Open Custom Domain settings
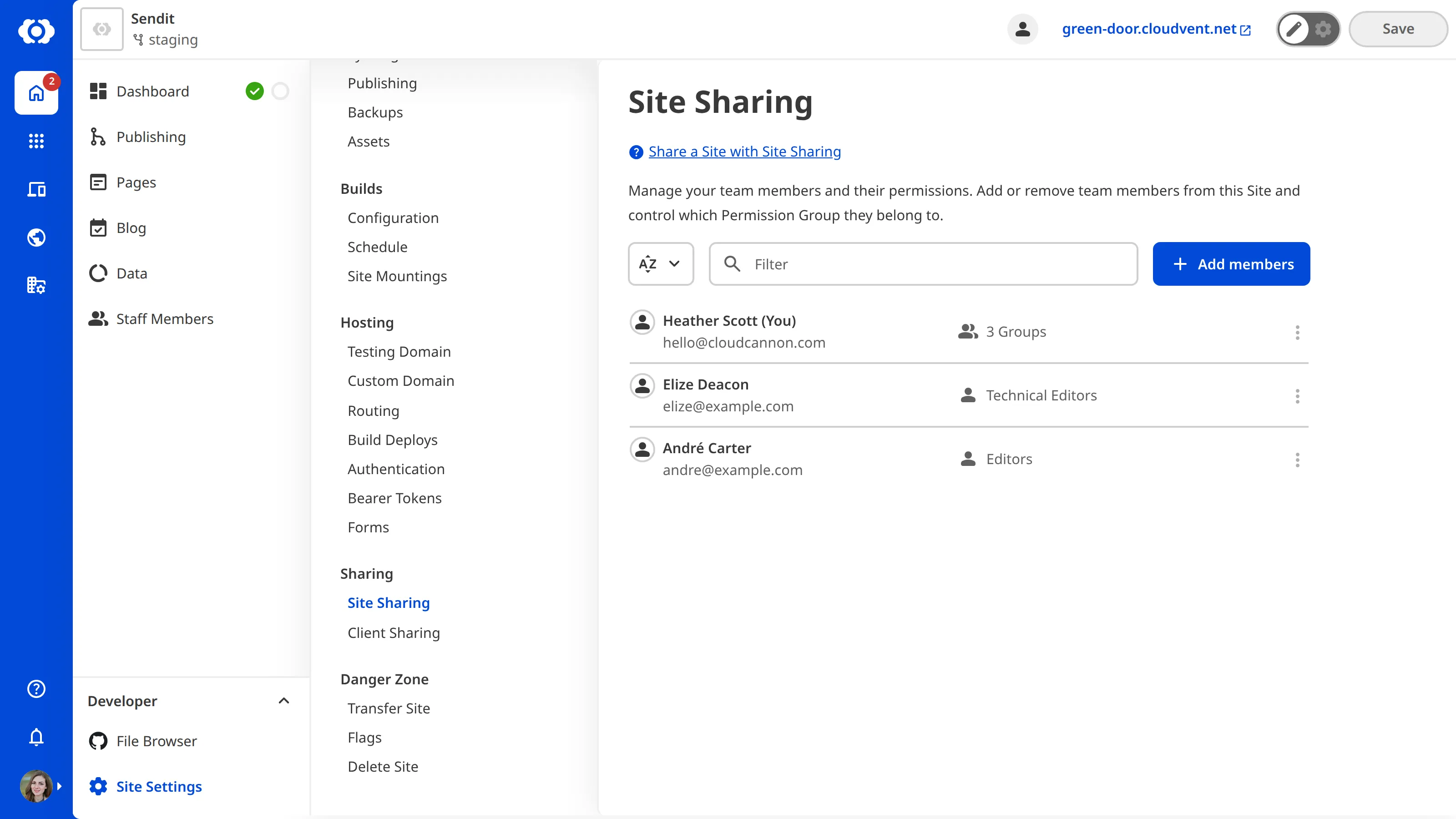Image resolution: width=1456 pixels, height=819 pixels. (x=401, y=381)
